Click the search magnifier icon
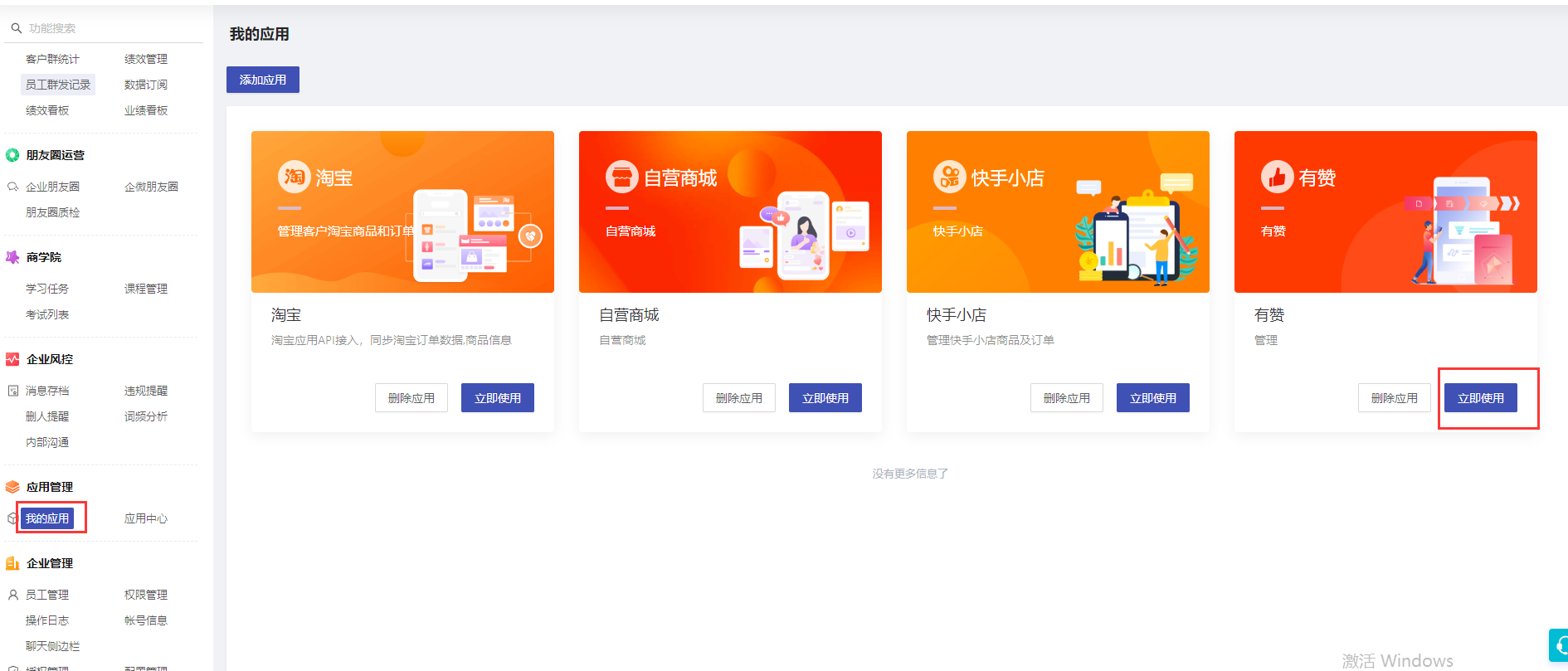 [16, 28]
